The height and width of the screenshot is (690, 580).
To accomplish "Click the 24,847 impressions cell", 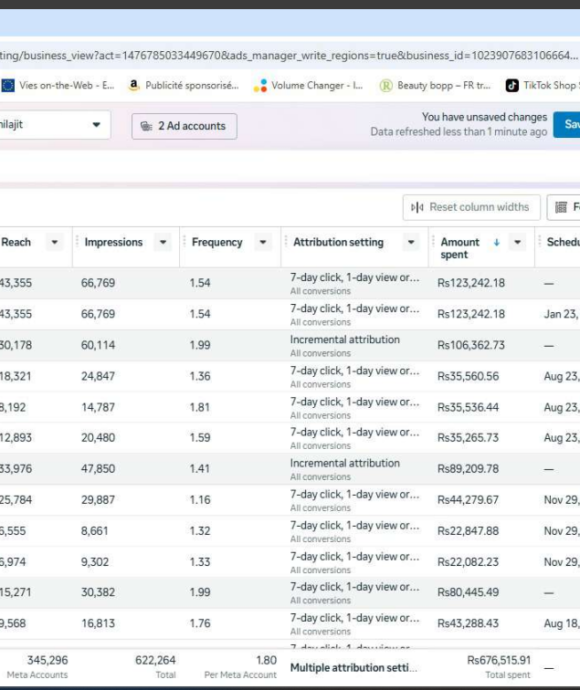I will point(98,377).
